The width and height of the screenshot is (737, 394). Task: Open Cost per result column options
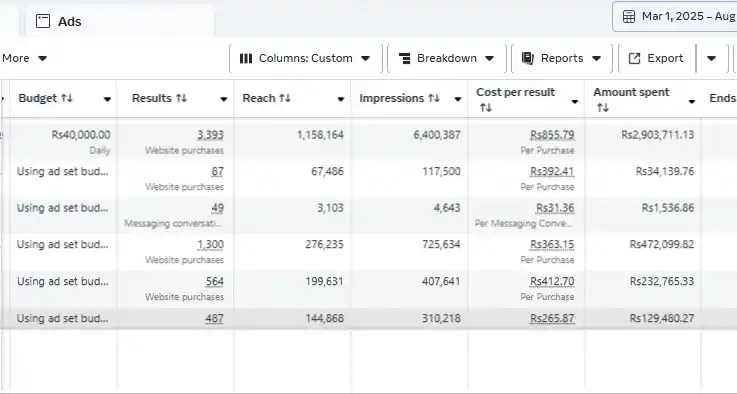pyautogui.click(x=574, y=102)
